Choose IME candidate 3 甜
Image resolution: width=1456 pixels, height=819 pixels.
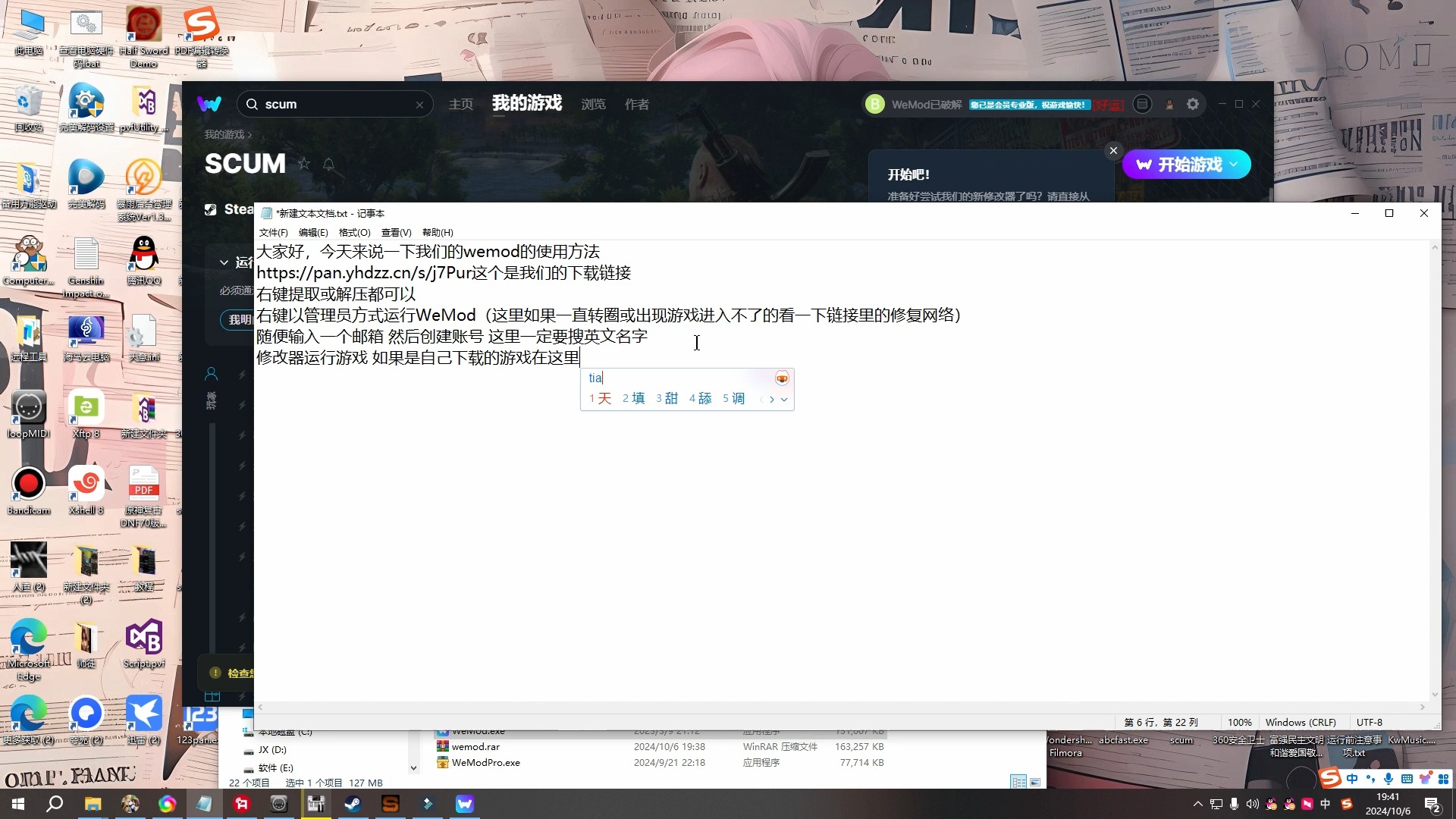click(667, 398)
